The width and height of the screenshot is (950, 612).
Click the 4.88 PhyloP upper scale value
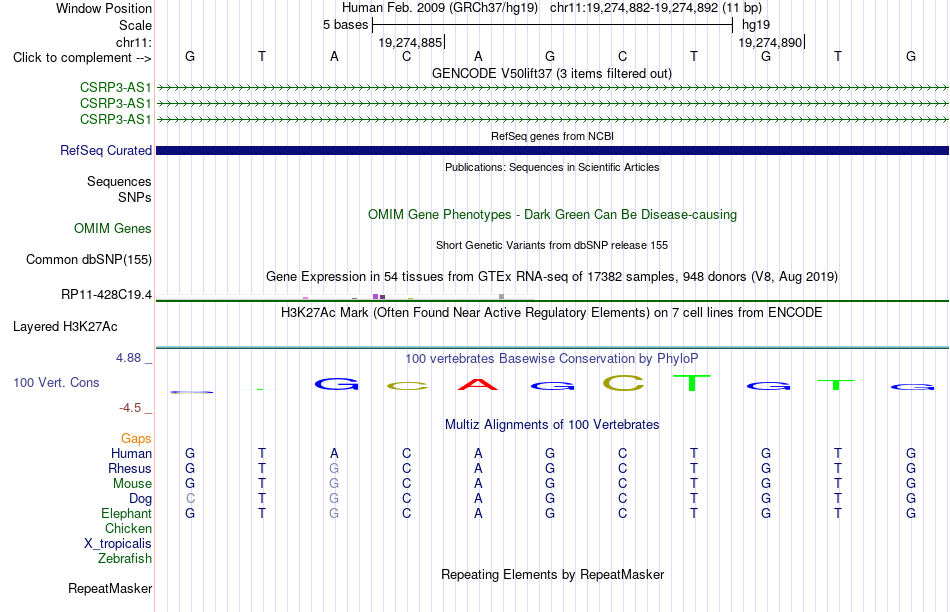[x=128, y=358]
